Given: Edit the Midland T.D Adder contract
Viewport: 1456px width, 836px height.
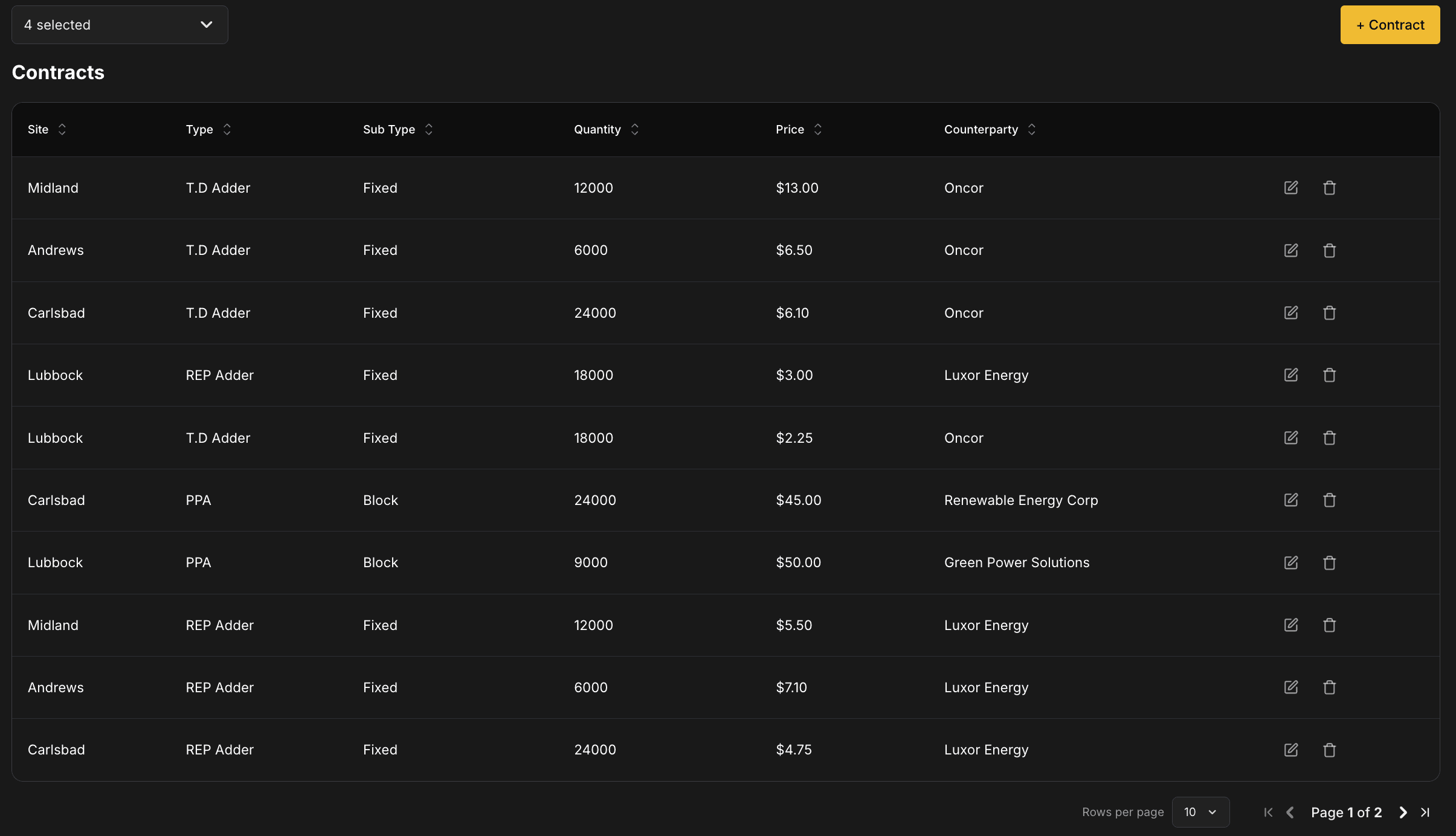Looking at the screenshot, I should coord(1290,188).
